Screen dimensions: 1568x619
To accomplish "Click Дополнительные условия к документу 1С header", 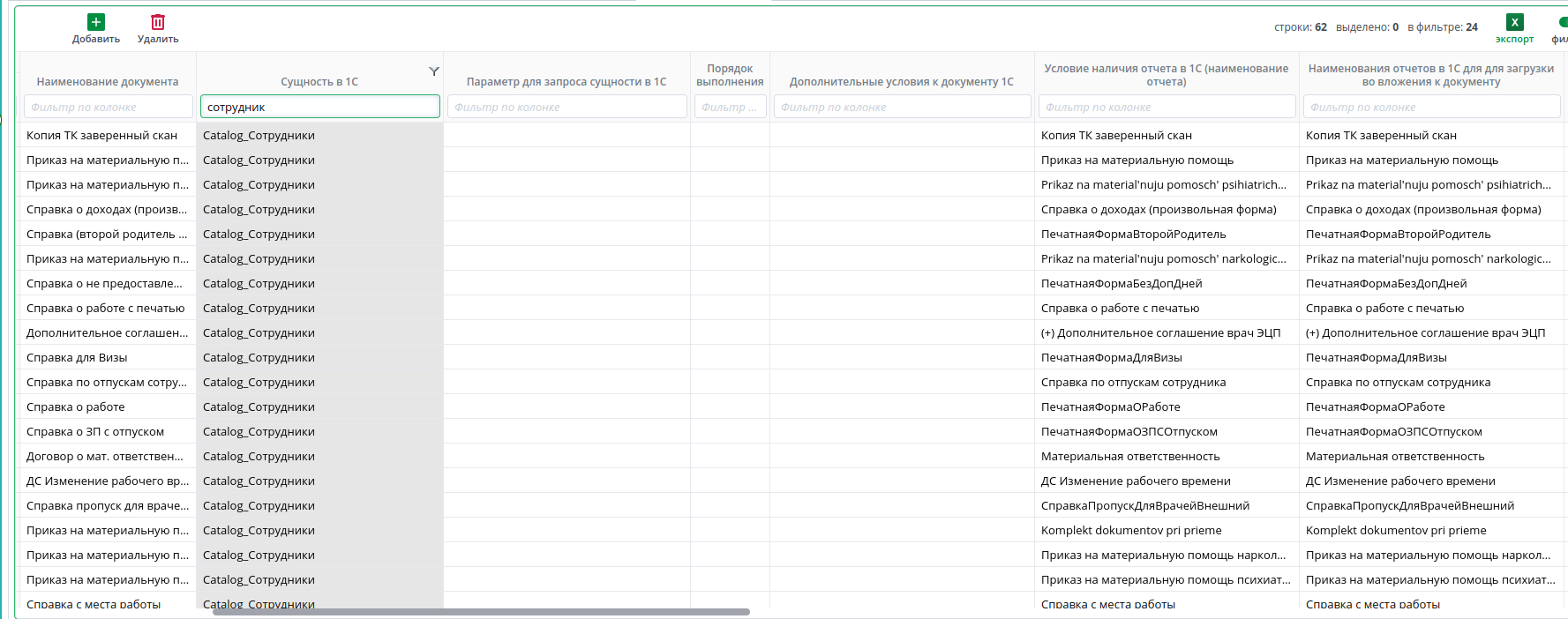I will pos(902,82).
